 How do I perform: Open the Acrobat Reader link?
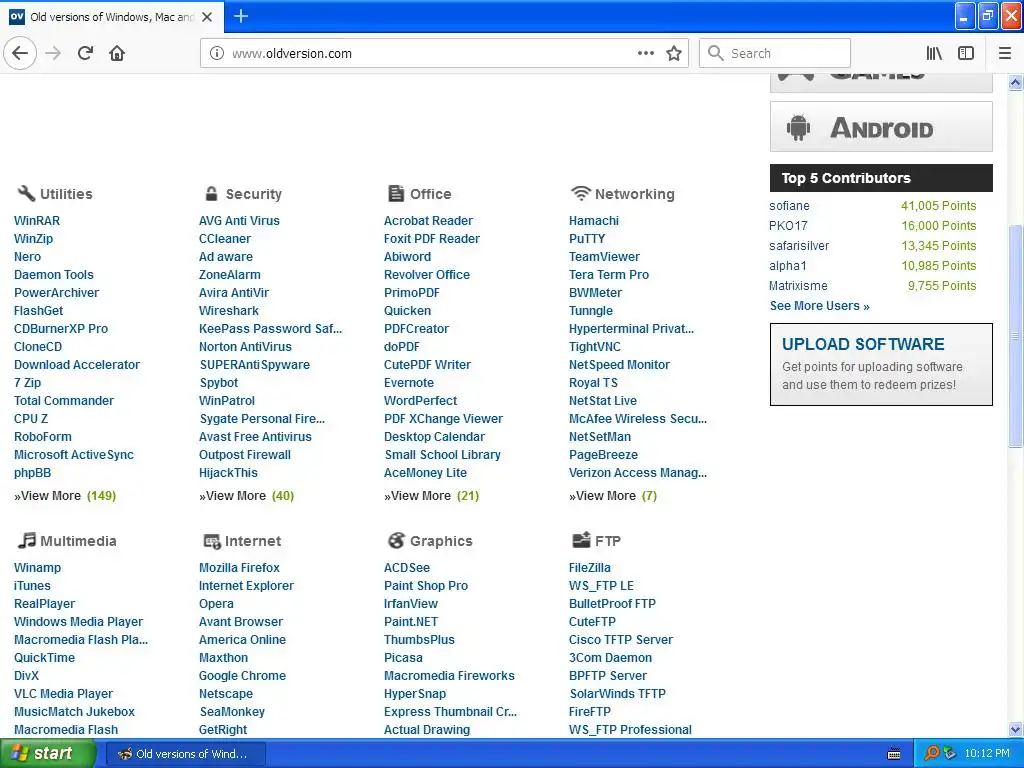(x=428, y=221)
